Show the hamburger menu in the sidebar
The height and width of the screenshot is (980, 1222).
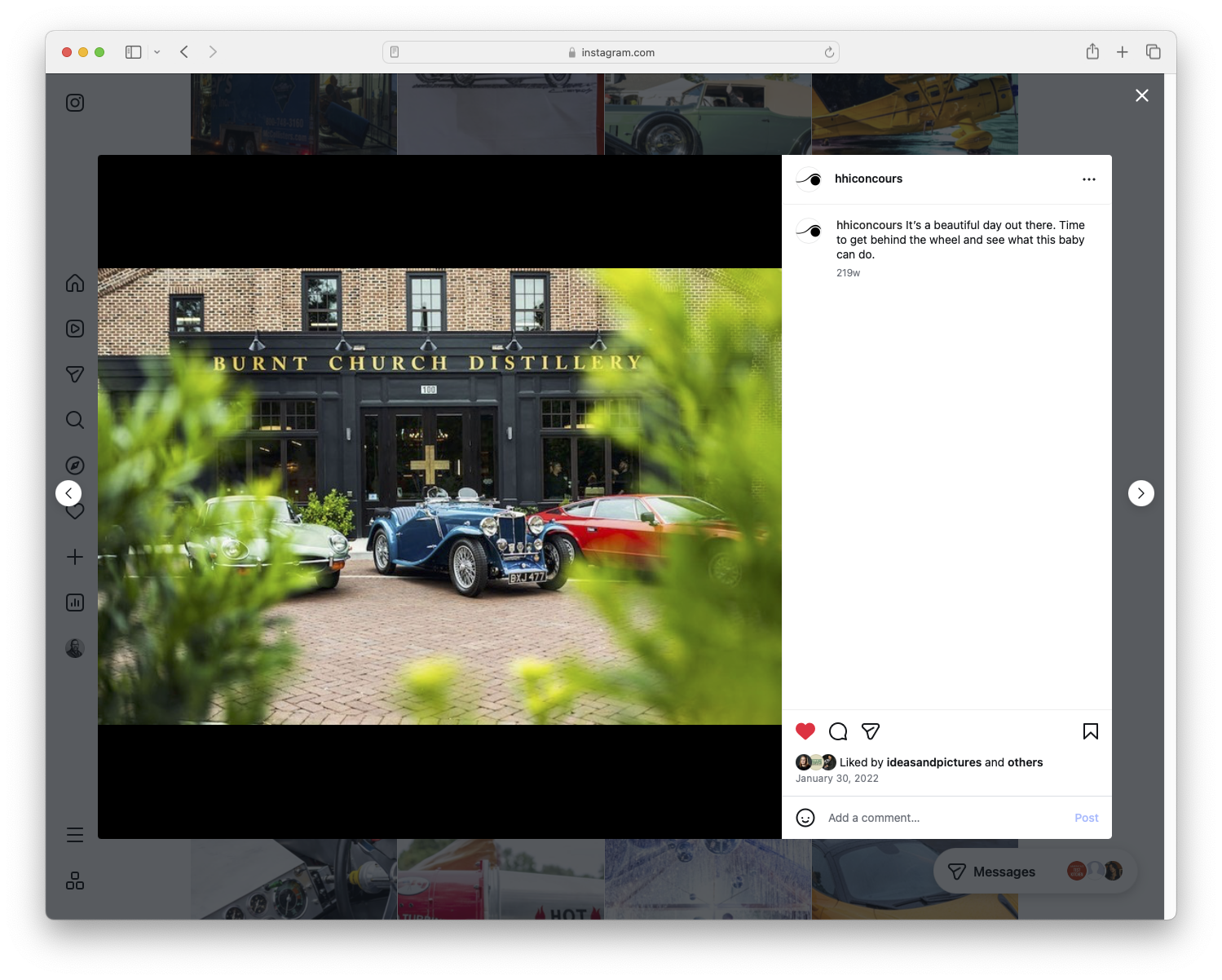[x=74, y=834]
